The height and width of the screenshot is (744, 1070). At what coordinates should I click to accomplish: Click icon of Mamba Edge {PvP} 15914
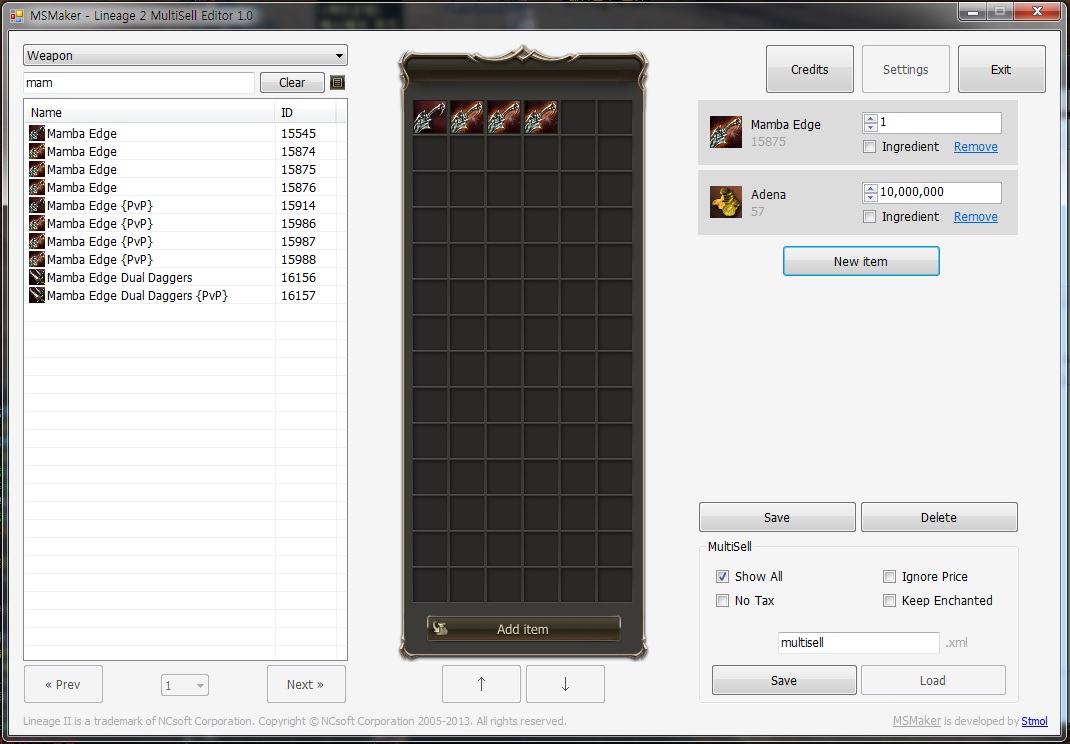[x=37, y=205]
